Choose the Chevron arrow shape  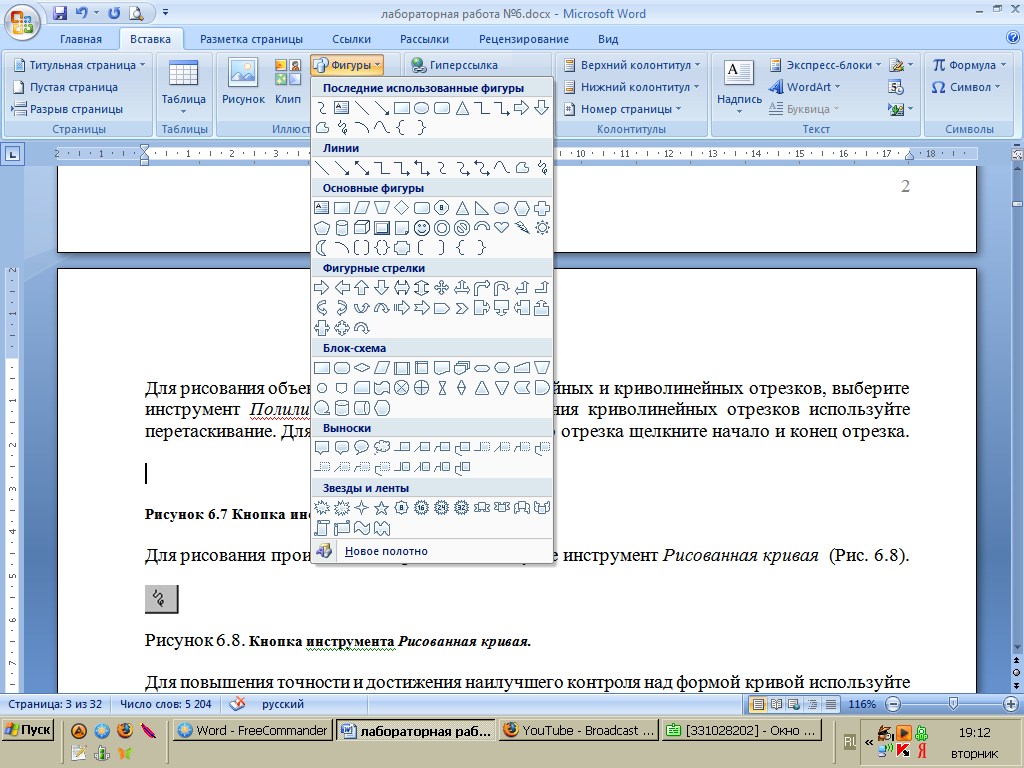pyautogui.click(x=462, y=308)
